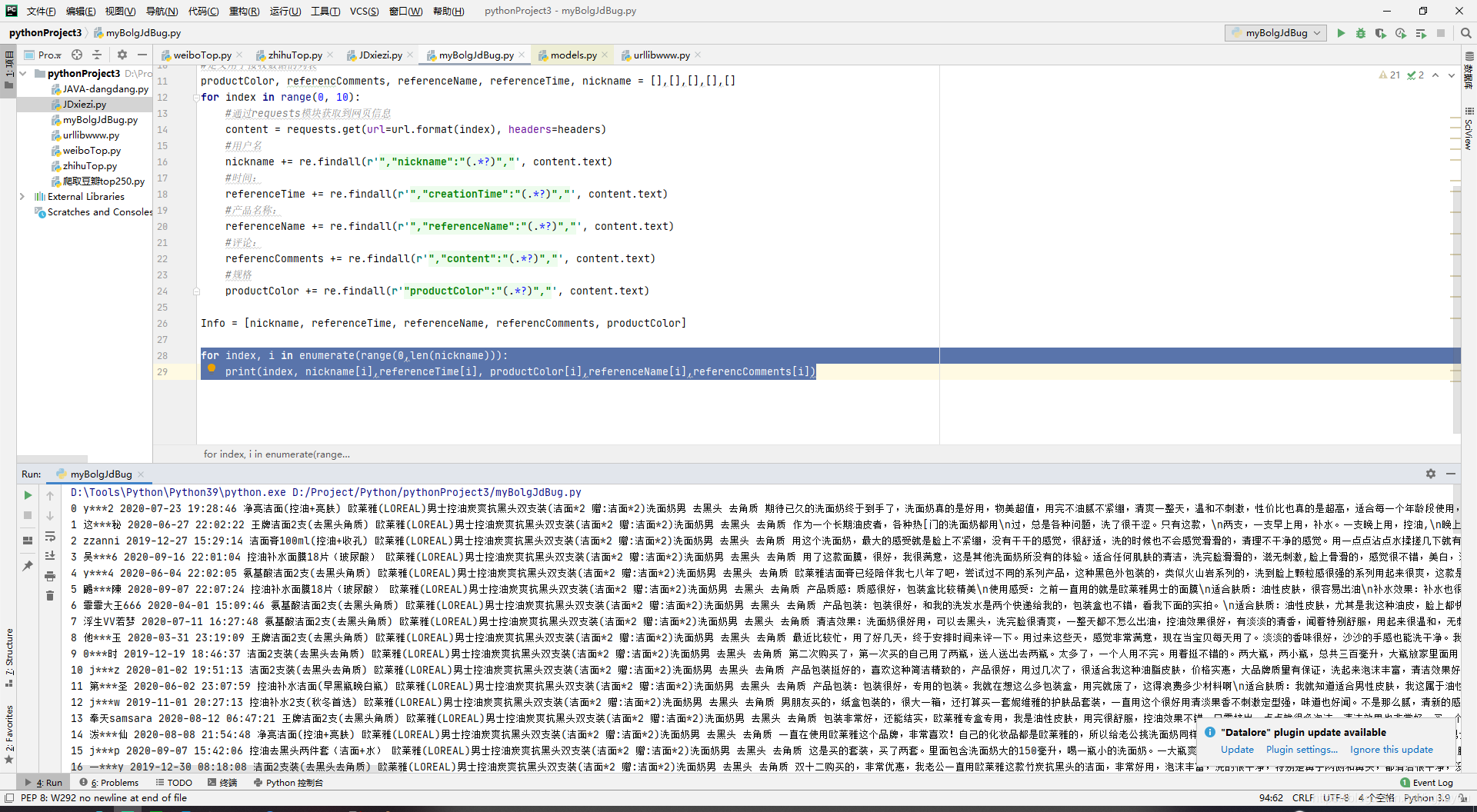Go to previous highlighted error arrow
This screenshot has width=1477, height=812.
point(1435,75)
